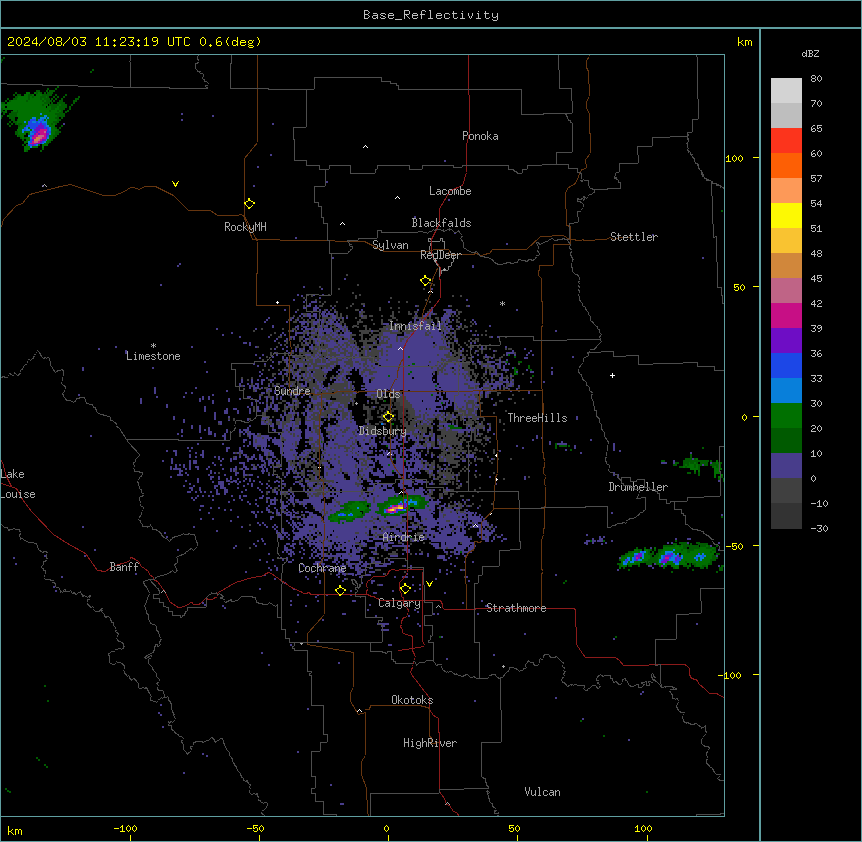Click the Calgary label
The image size is (862, 842).
tap(399, 603)
